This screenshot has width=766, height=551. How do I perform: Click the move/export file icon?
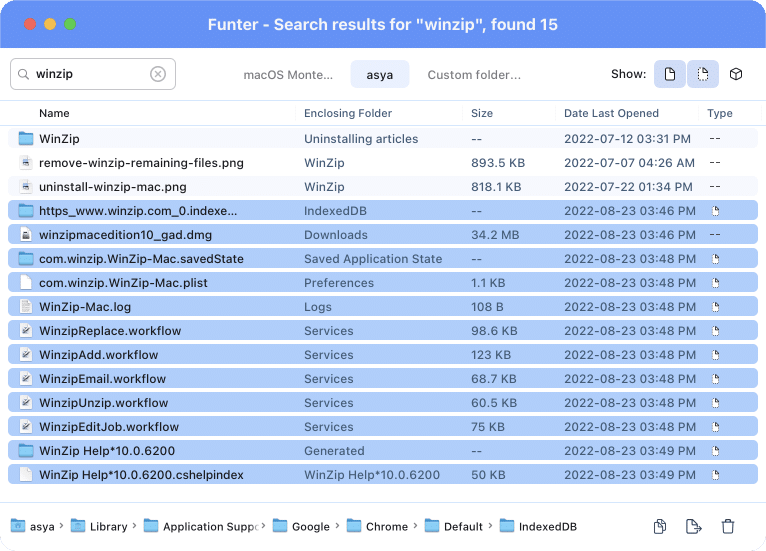coord(693,526)
